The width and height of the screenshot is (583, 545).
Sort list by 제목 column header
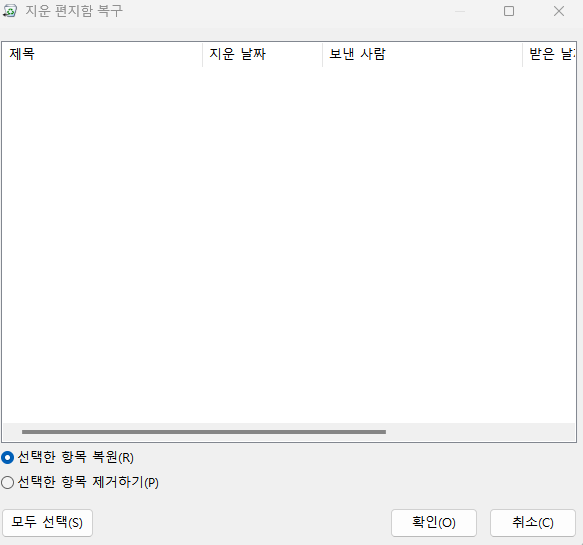[x=102, y=54]
